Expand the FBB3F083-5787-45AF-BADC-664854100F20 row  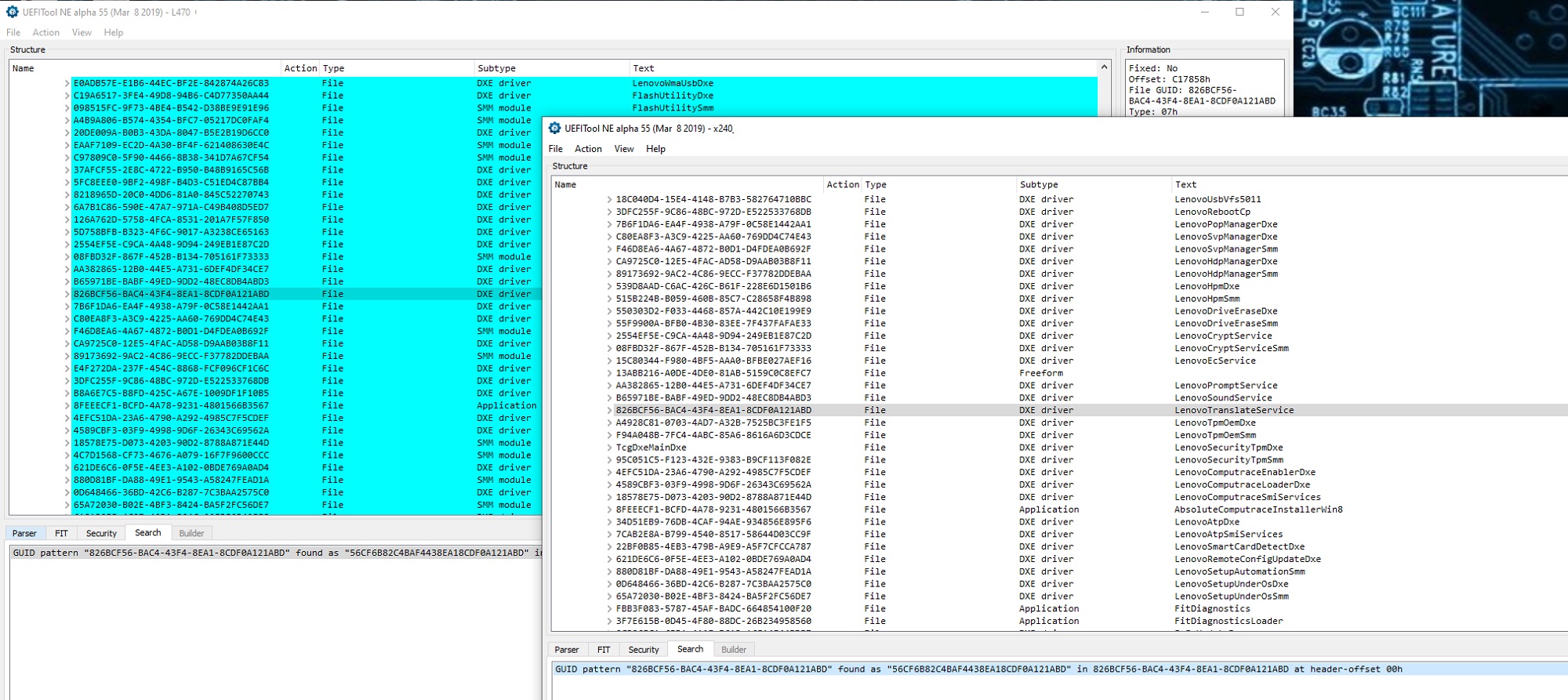tap(609, 608)
